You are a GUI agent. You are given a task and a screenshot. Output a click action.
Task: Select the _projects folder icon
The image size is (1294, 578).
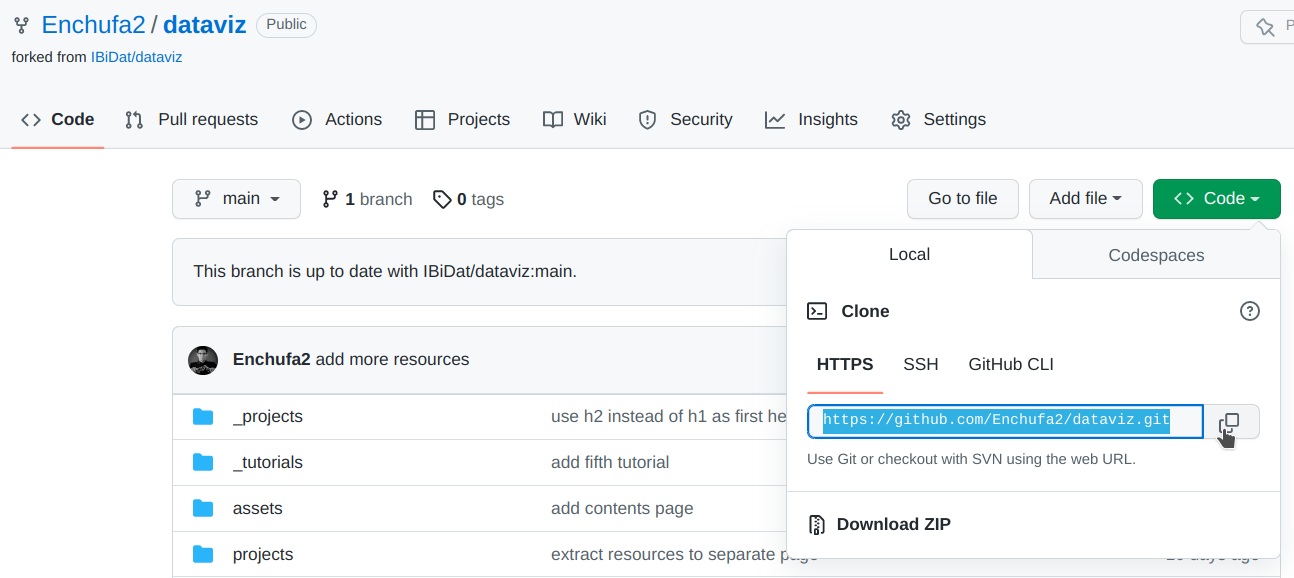tap(204, 416)
